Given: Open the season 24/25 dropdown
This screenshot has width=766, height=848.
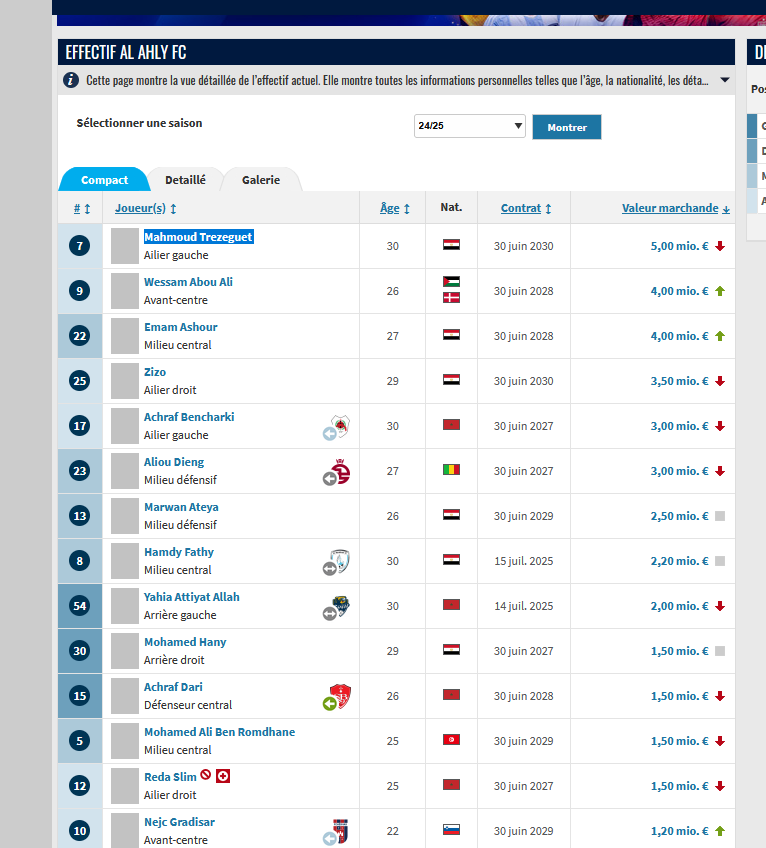Looking at the screenshot, I should [470, 126].
